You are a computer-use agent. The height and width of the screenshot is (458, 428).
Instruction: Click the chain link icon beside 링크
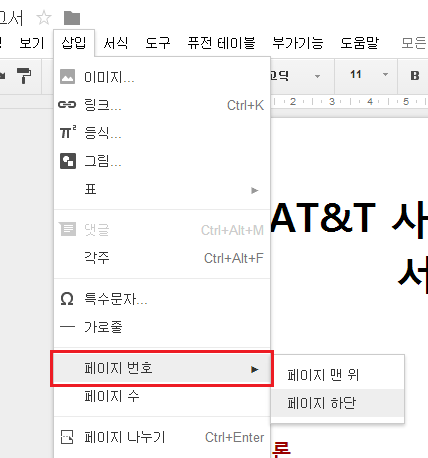coord(67,105)
